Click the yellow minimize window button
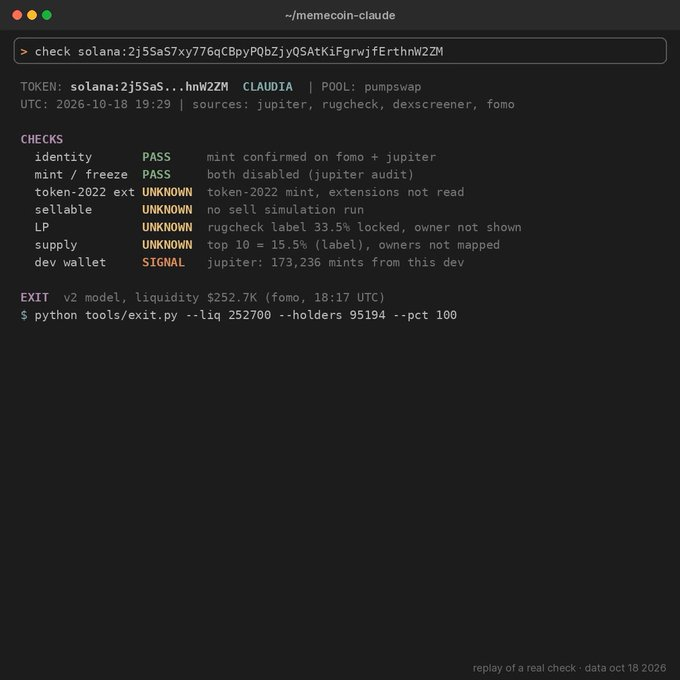 [32, 15]
